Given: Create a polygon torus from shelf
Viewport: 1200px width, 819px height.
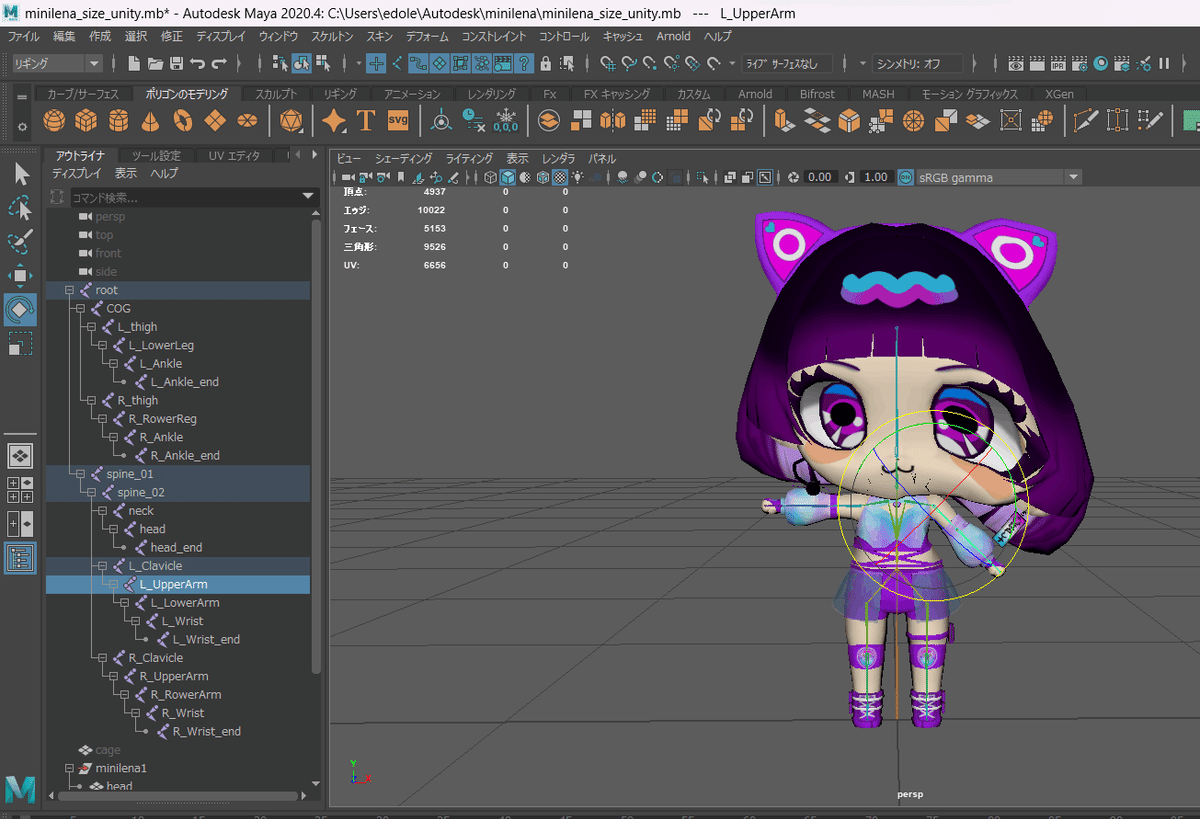Looking at the screenshot, I should (182, 121).
